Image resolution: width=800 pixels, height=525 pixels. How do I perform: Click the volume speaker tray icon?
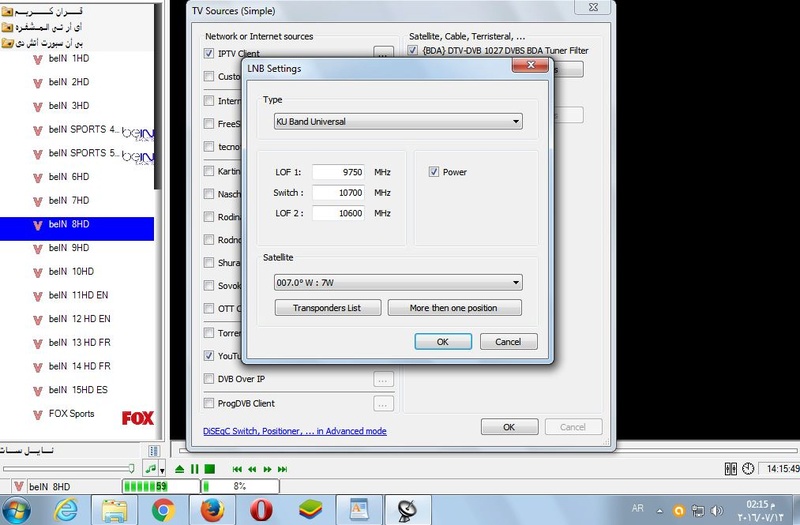[717, 510]
